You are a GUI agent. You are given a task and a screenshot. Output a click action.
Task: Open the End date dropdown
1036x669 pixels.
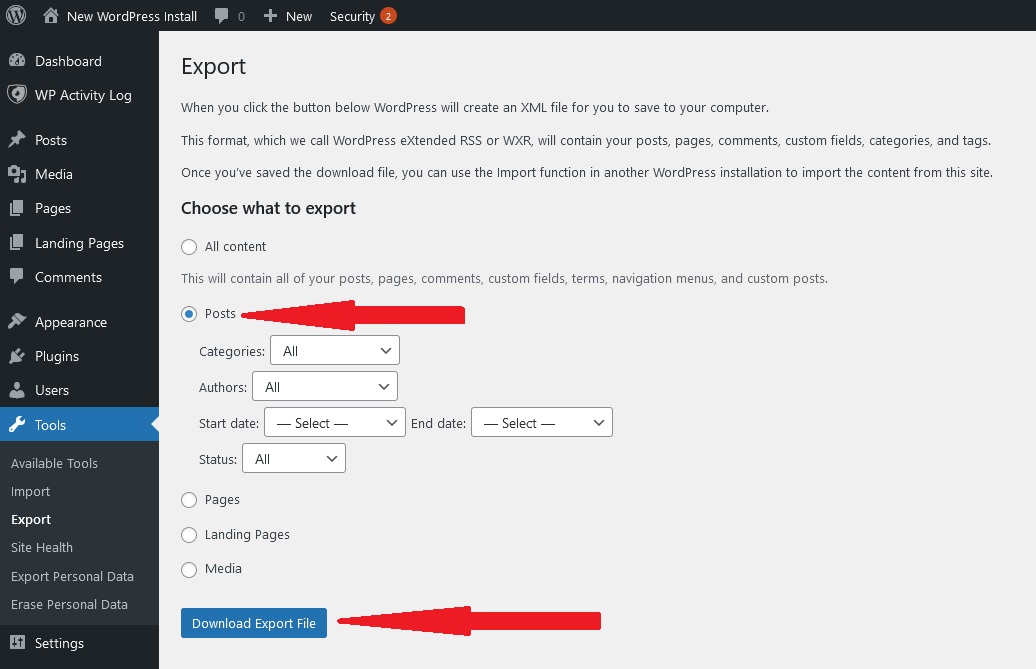[542, 423]
